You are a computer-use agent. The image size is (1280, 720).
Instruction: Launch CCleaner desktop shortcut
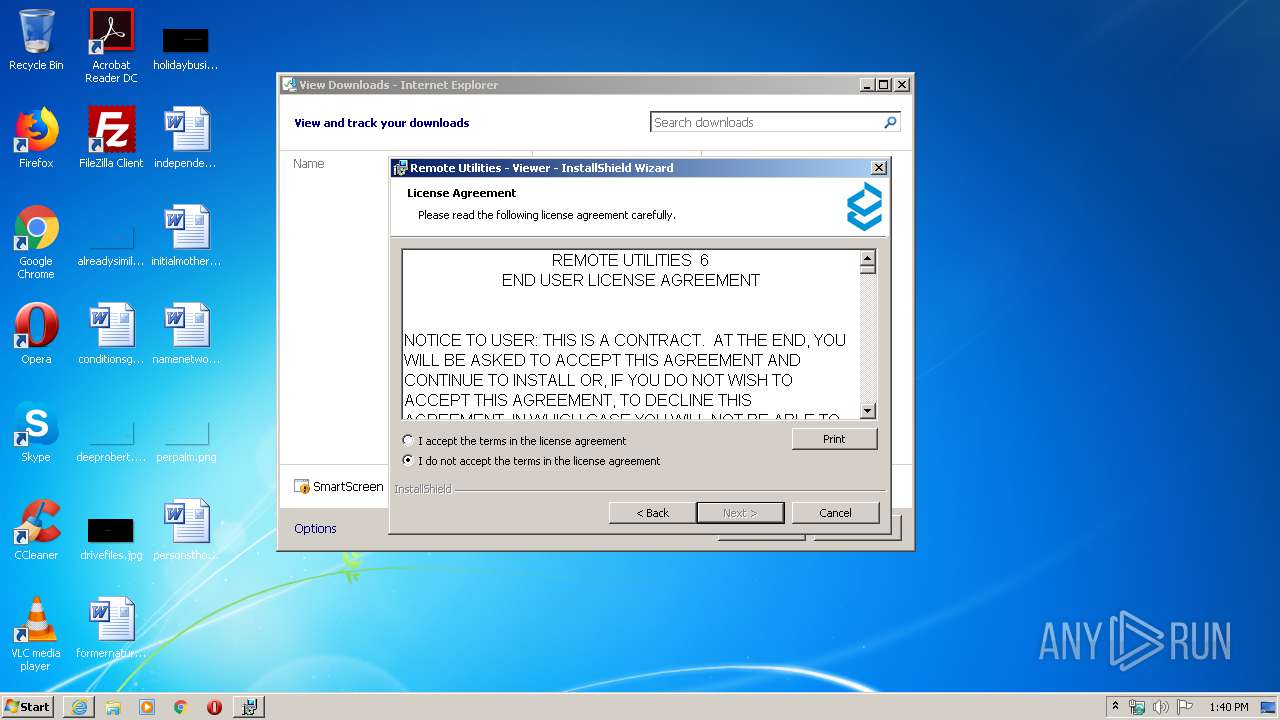[36, 530]
